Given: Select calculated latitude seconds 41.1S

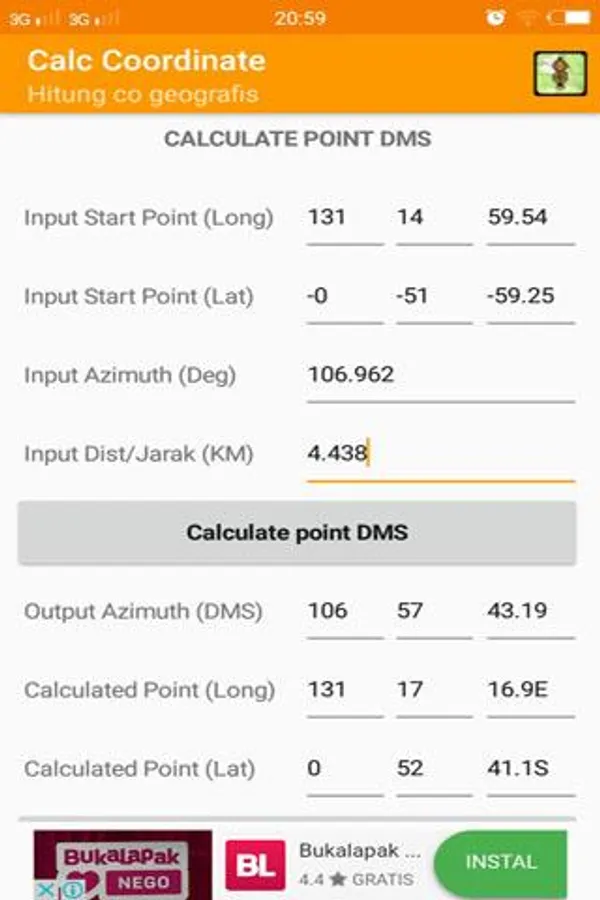Looking at the screenshot, I should click(x=530, y=769).
